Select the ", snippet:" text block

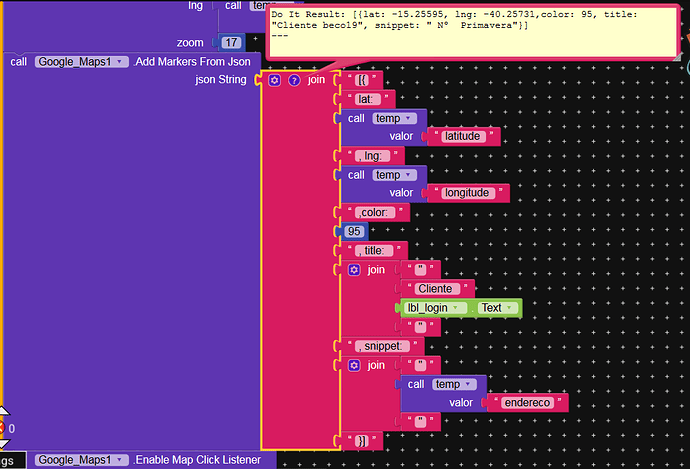click(x=382, y=346)
